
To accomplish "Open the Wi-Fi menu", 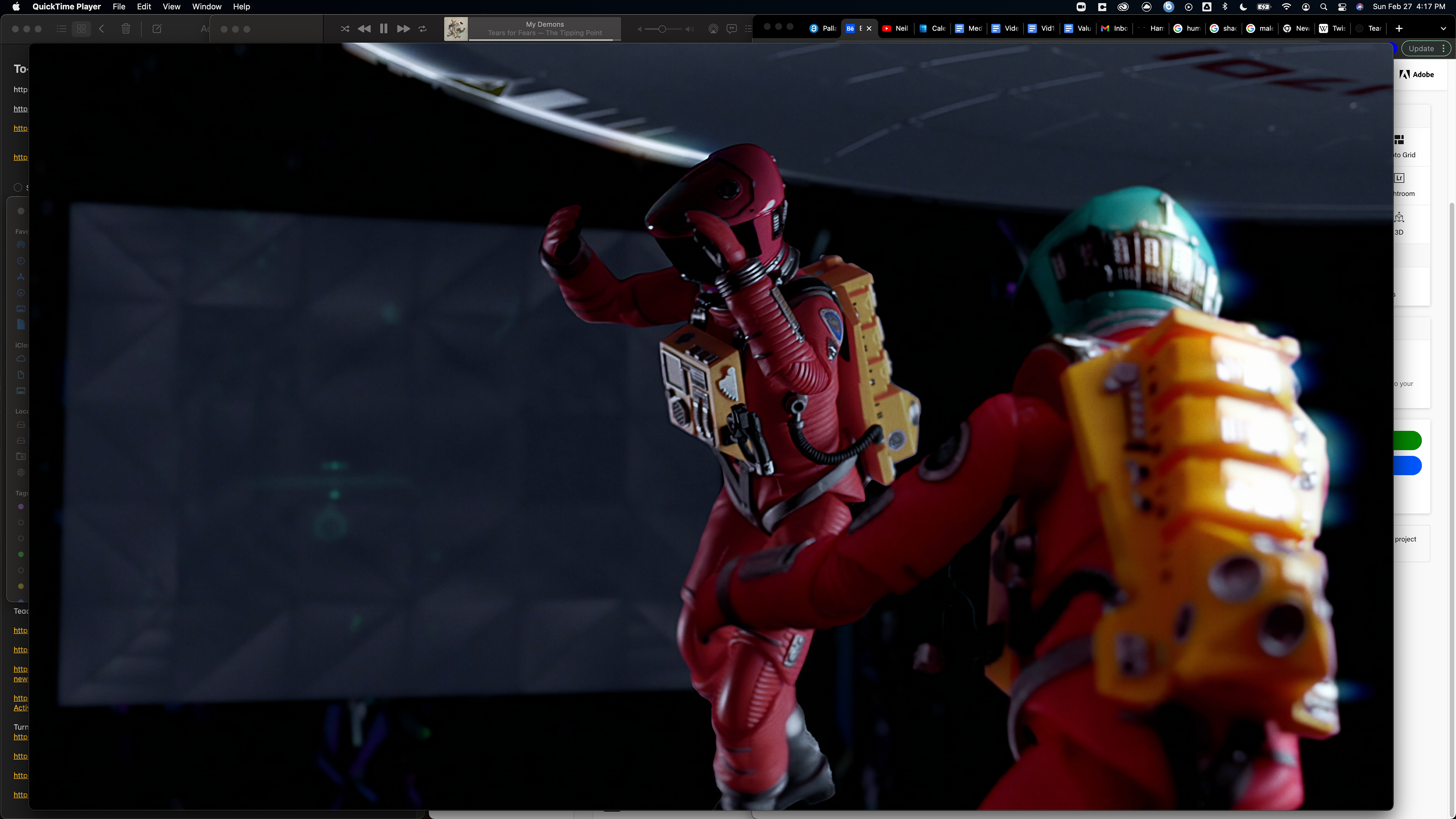I will point(1287,7).
